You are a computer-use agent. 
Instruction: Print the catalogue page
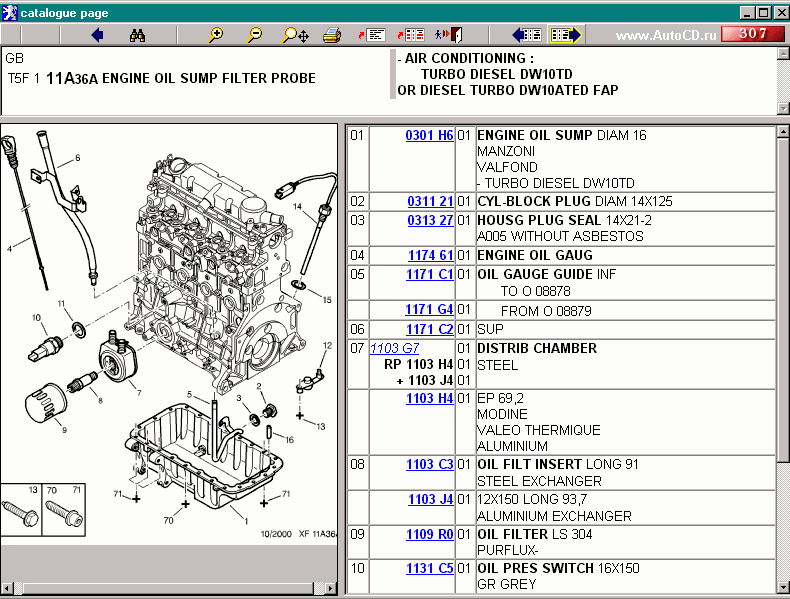click(332, 35)
